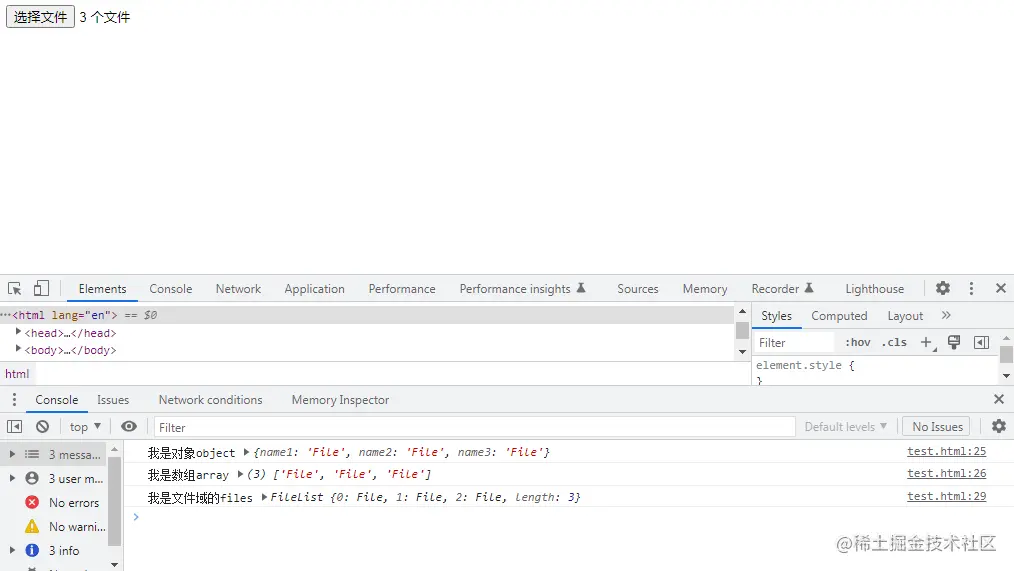Select the drawer Console tab
Screen dimensions: 1014x571
pyautogui.click(x=57, y=400)
